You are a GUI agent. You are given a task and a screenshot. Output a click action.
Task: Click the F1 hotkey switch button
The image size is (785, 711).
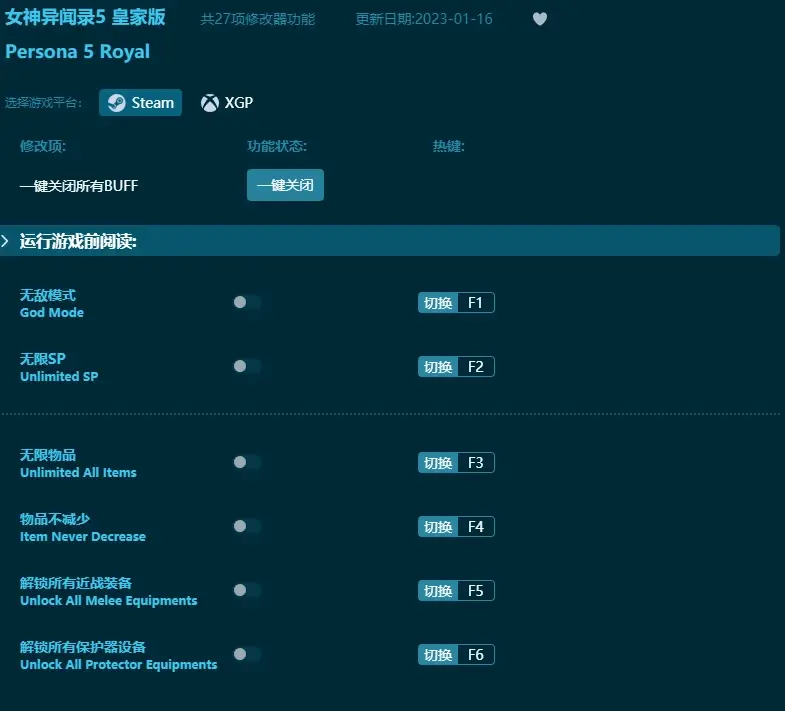point(456,302)
